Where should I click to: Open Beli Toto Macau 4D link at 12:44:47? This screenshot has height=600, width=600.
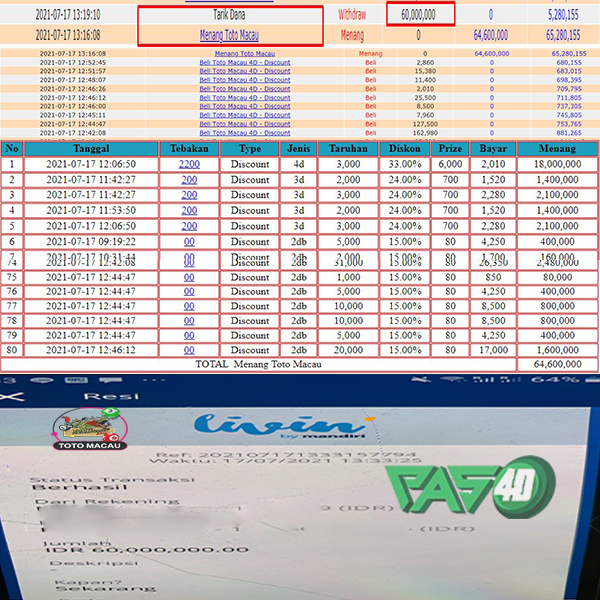tap(245, 124)
